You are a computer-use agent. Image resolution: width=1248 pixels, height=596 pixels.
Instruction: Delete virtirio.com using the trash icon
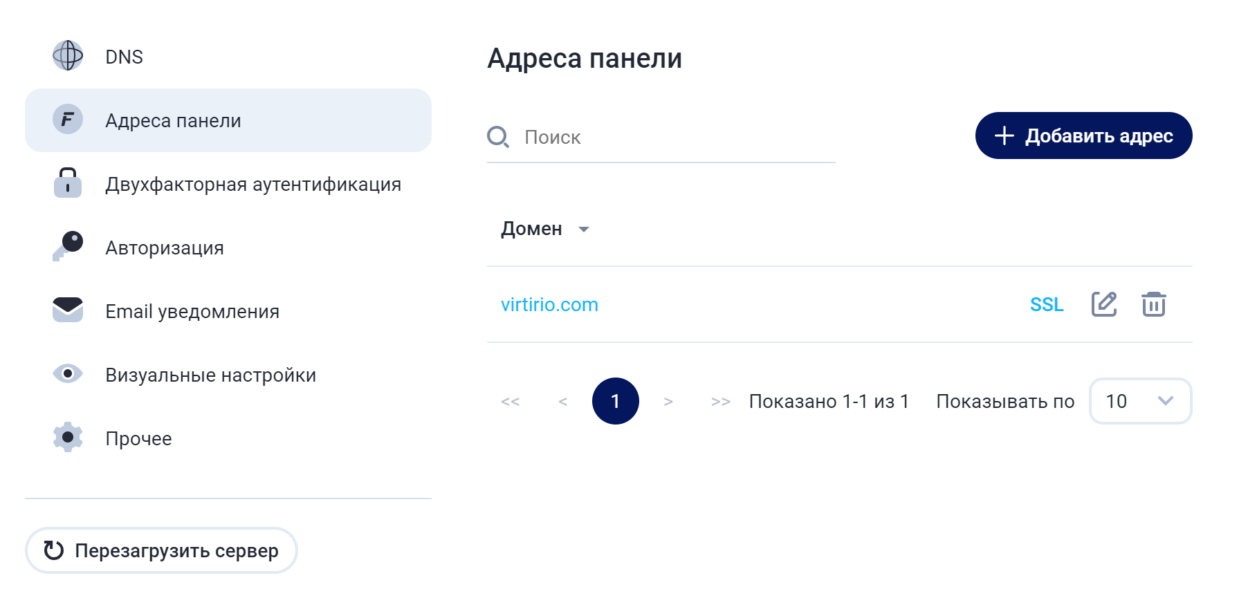(1154, 304)
